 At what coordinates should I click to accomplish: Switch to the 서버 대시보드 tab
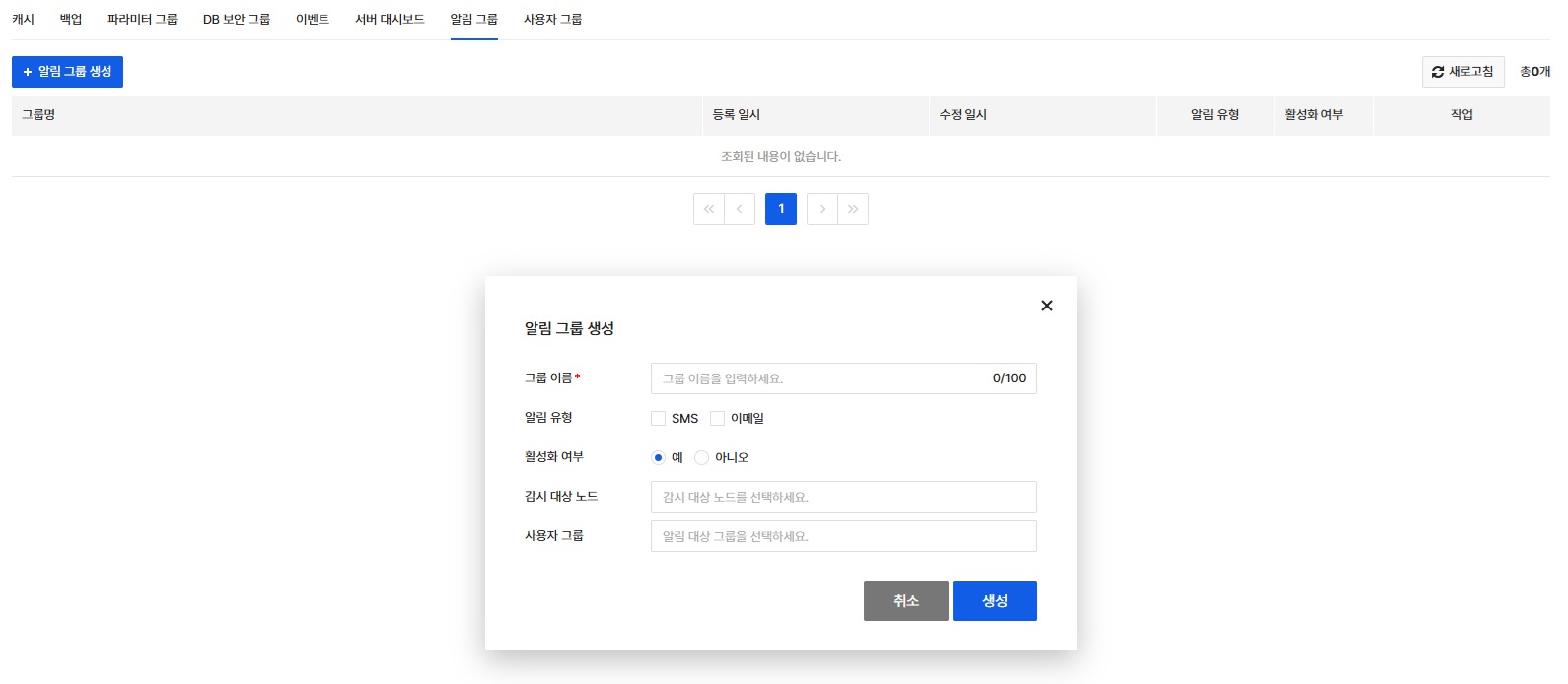tap(390, 20)
